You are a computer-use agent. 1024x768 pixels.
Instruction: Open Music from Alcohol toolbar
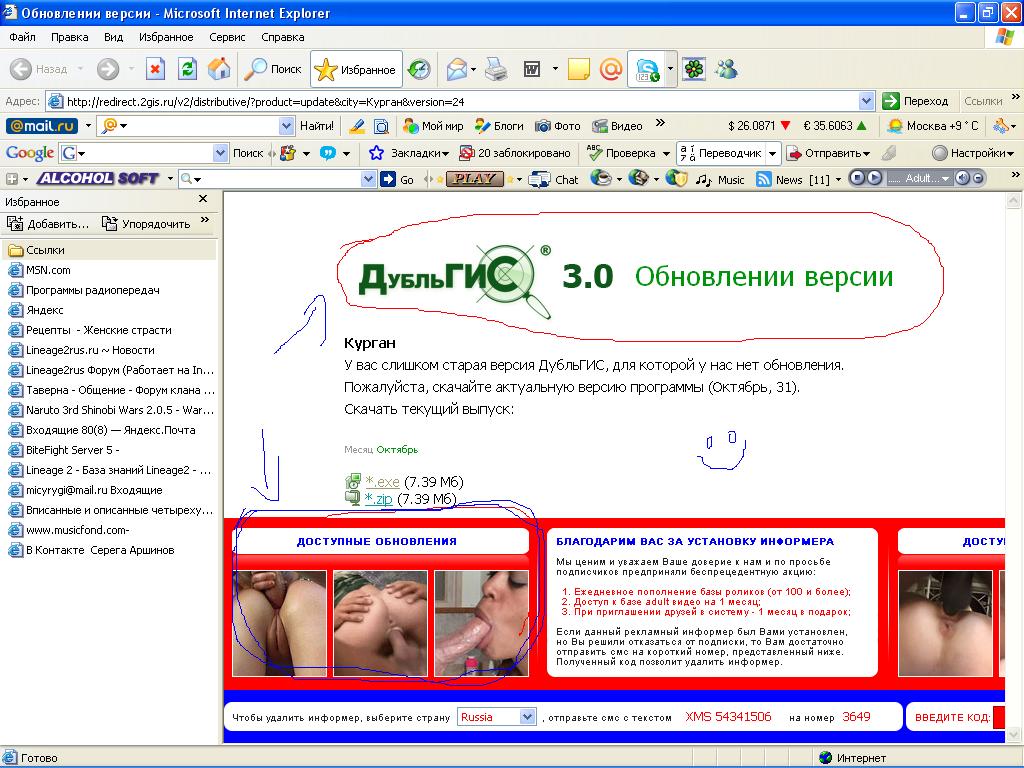tap(720, 179)
